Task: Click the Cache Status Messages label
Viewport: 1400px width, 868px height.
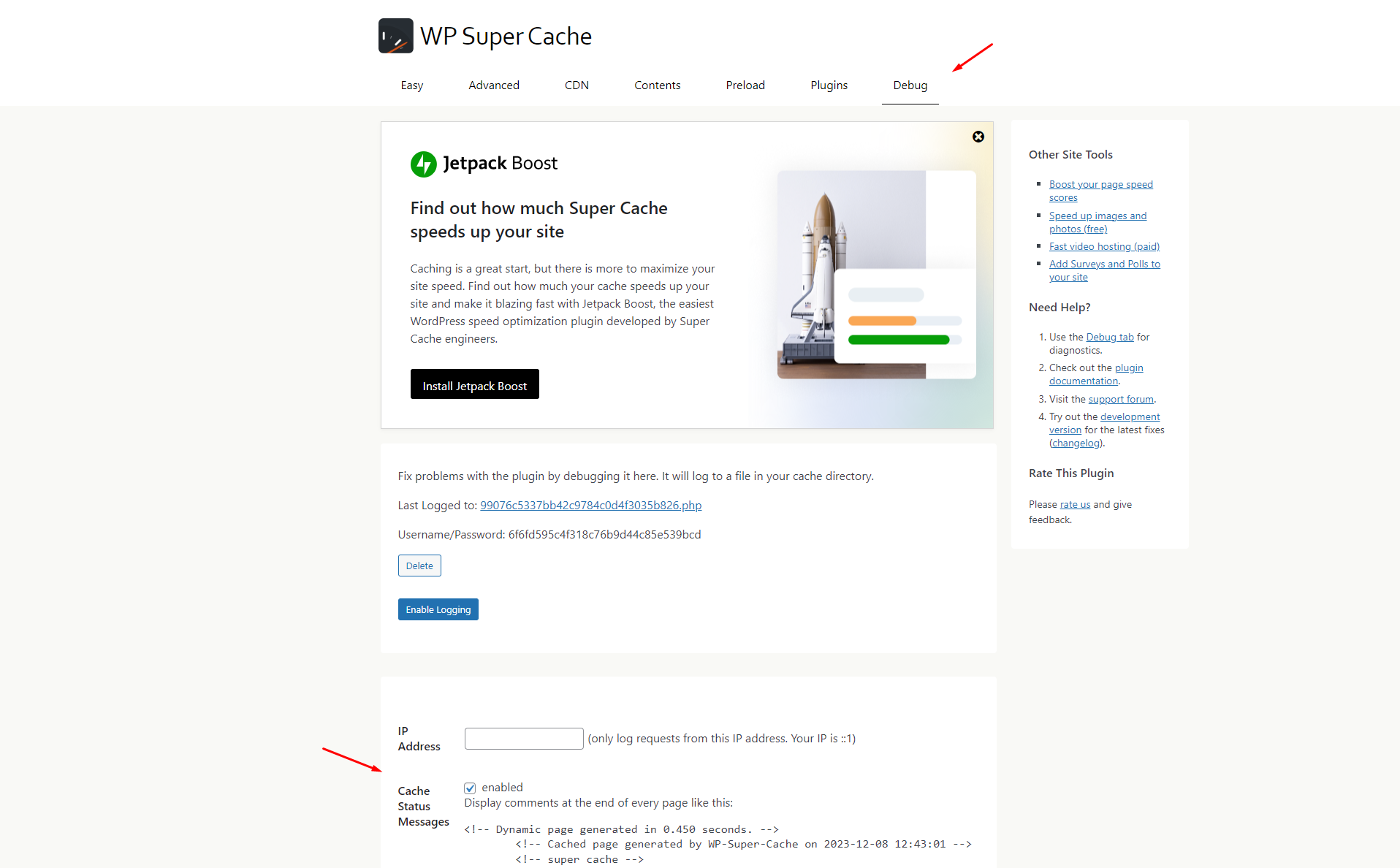Action: pyautogui.click(x=424, y=806)
